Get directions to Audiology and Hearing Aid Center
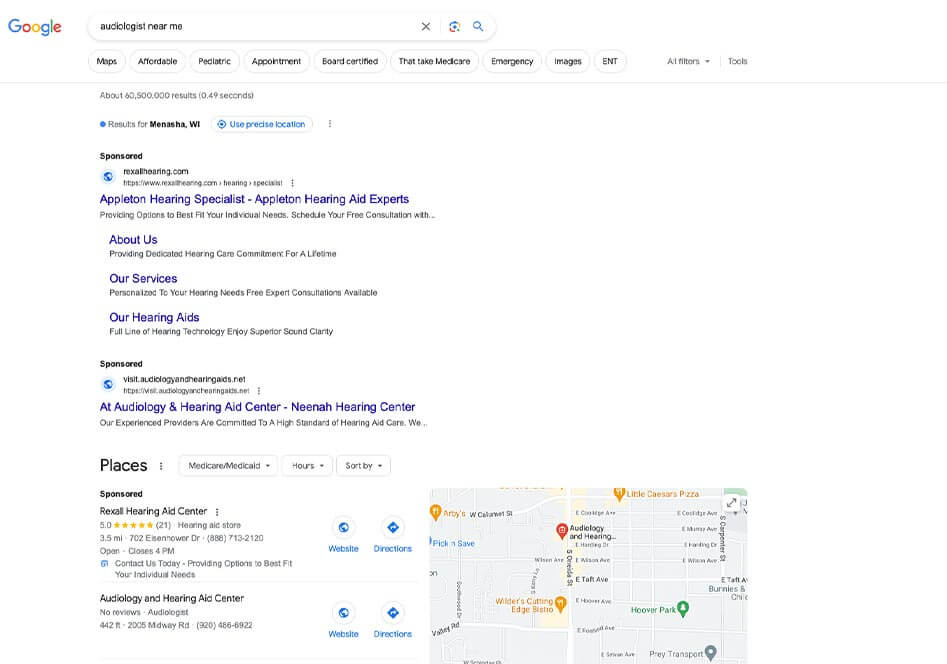The image size is (947, 664). [393, 613]
